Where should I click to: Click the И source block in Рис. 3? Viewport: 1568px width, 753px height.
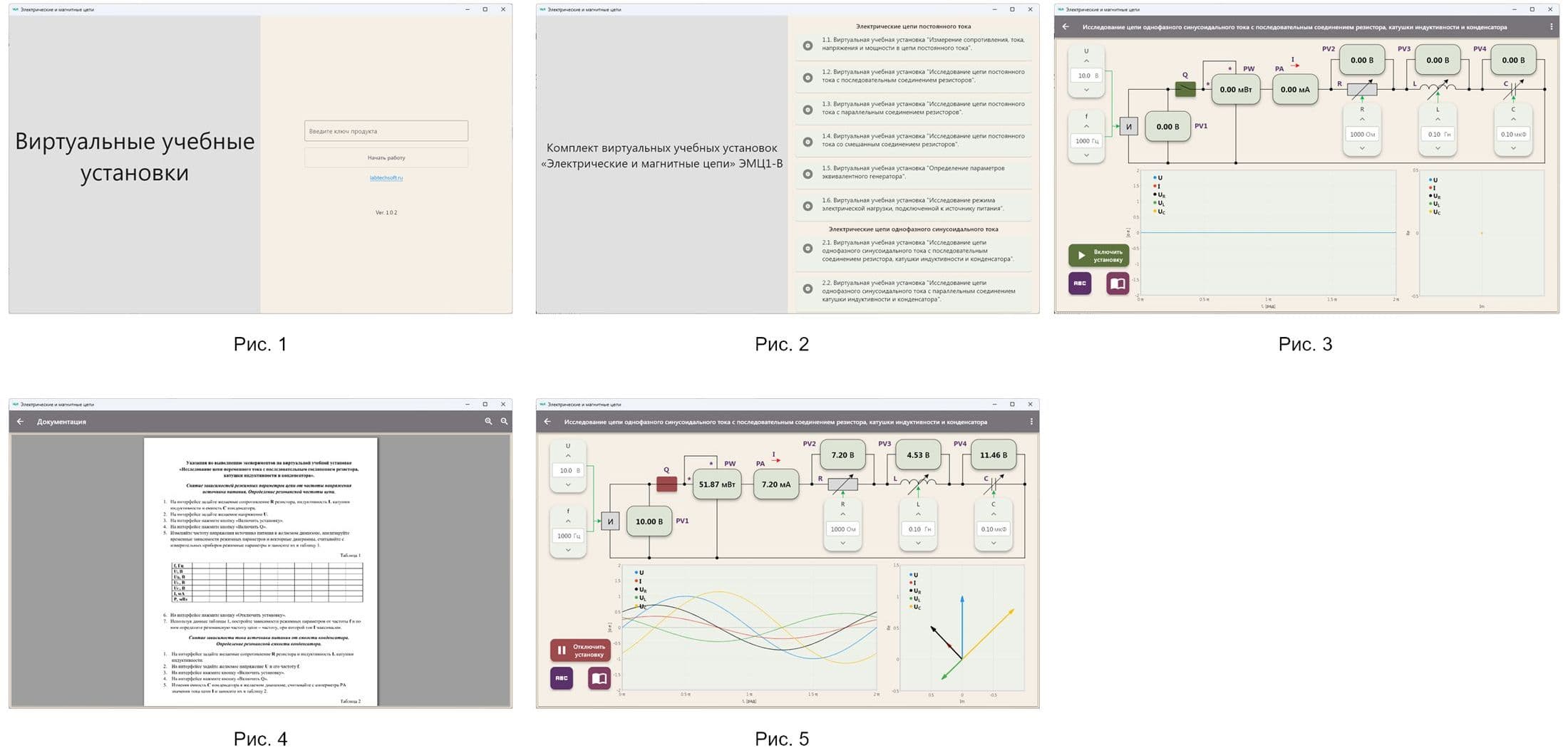tap(1129, 127)
